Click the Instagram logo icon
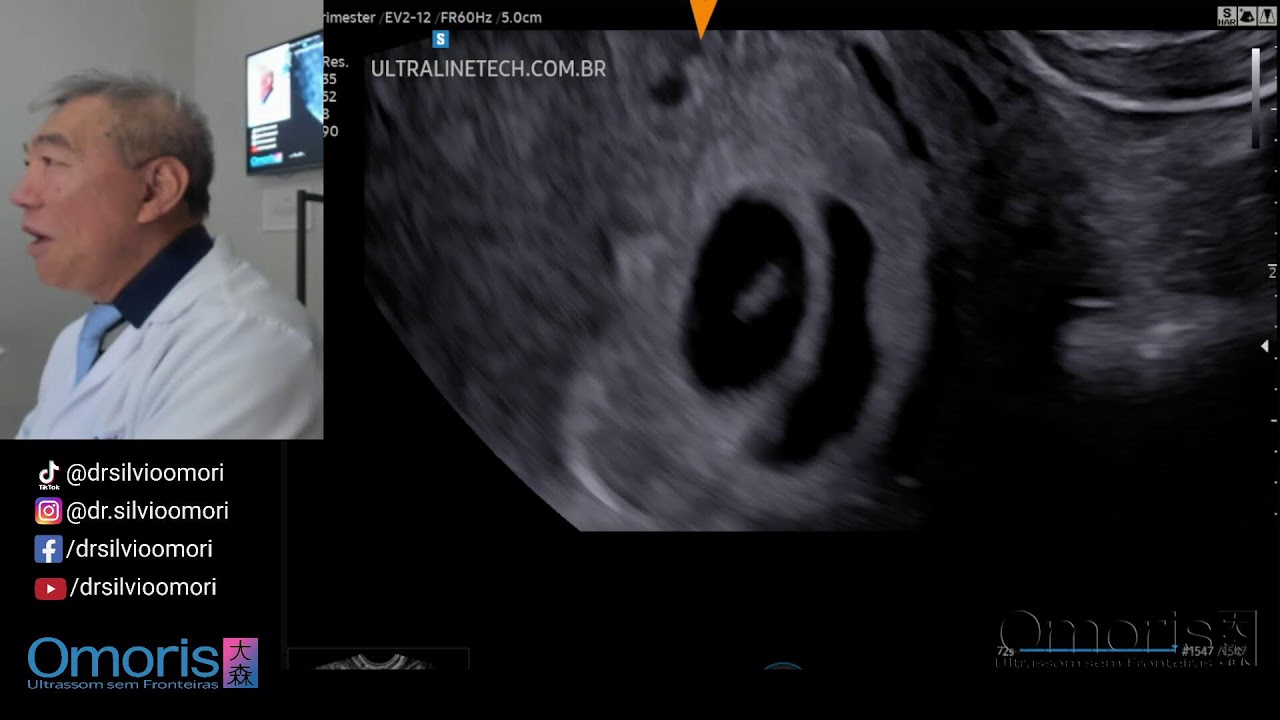1280x720 pixels. (x=48, y=511)
